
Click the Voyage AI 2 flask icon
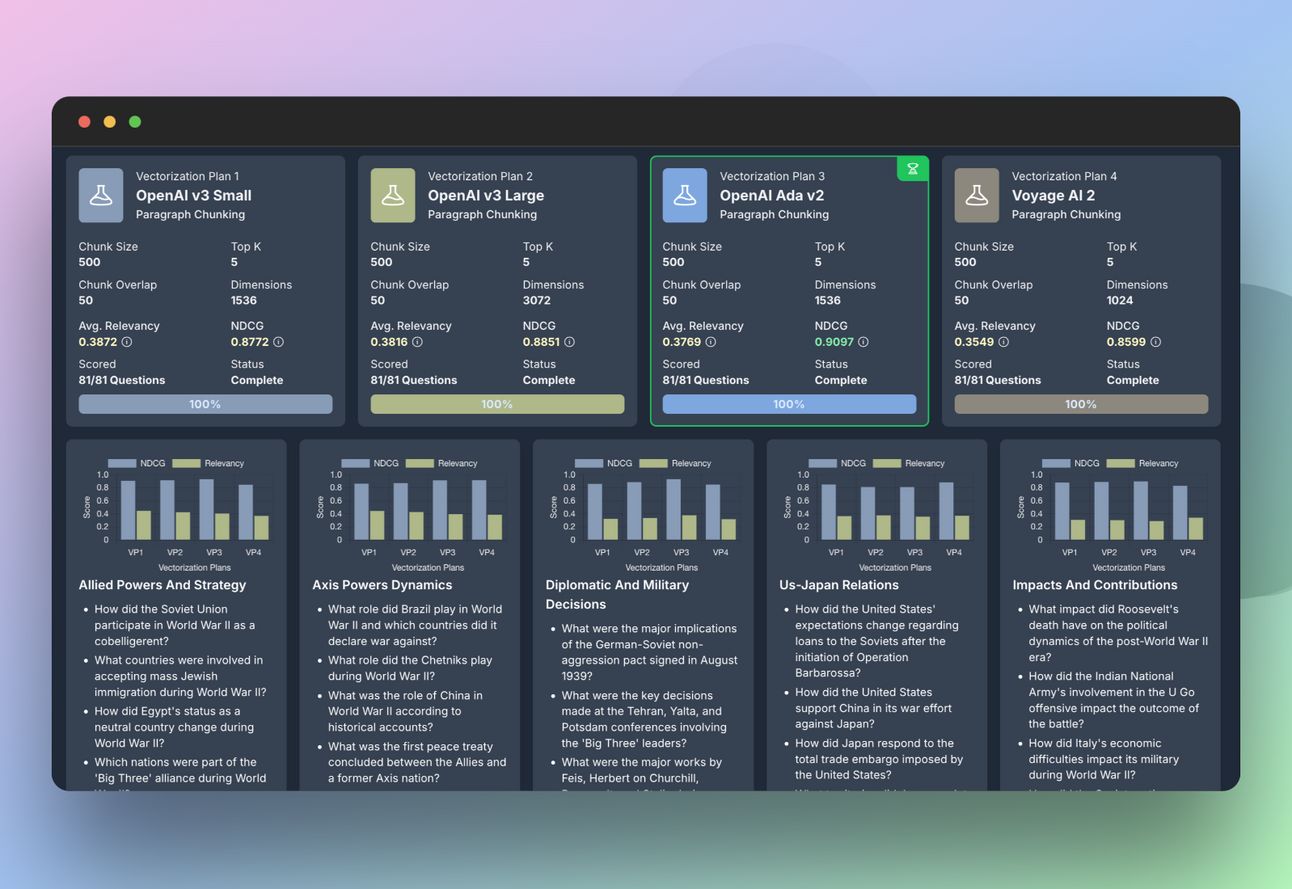[x=977, y=195]
